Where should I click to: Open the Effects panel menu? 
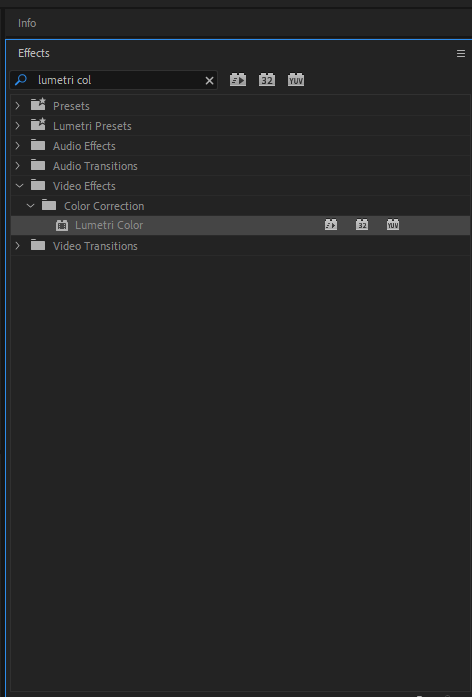click(461, 53)
